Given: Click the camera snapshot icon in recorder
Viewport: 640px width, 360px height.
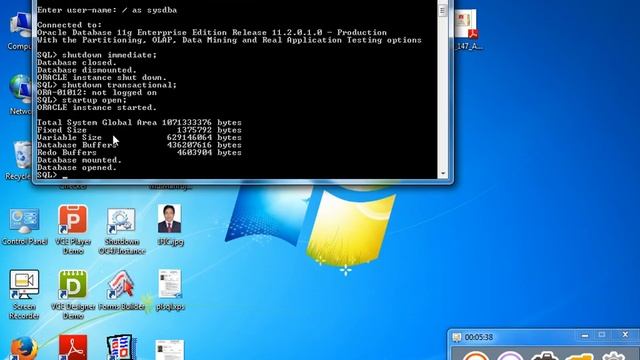Looking at the screenshot, I should pos(544,356).
